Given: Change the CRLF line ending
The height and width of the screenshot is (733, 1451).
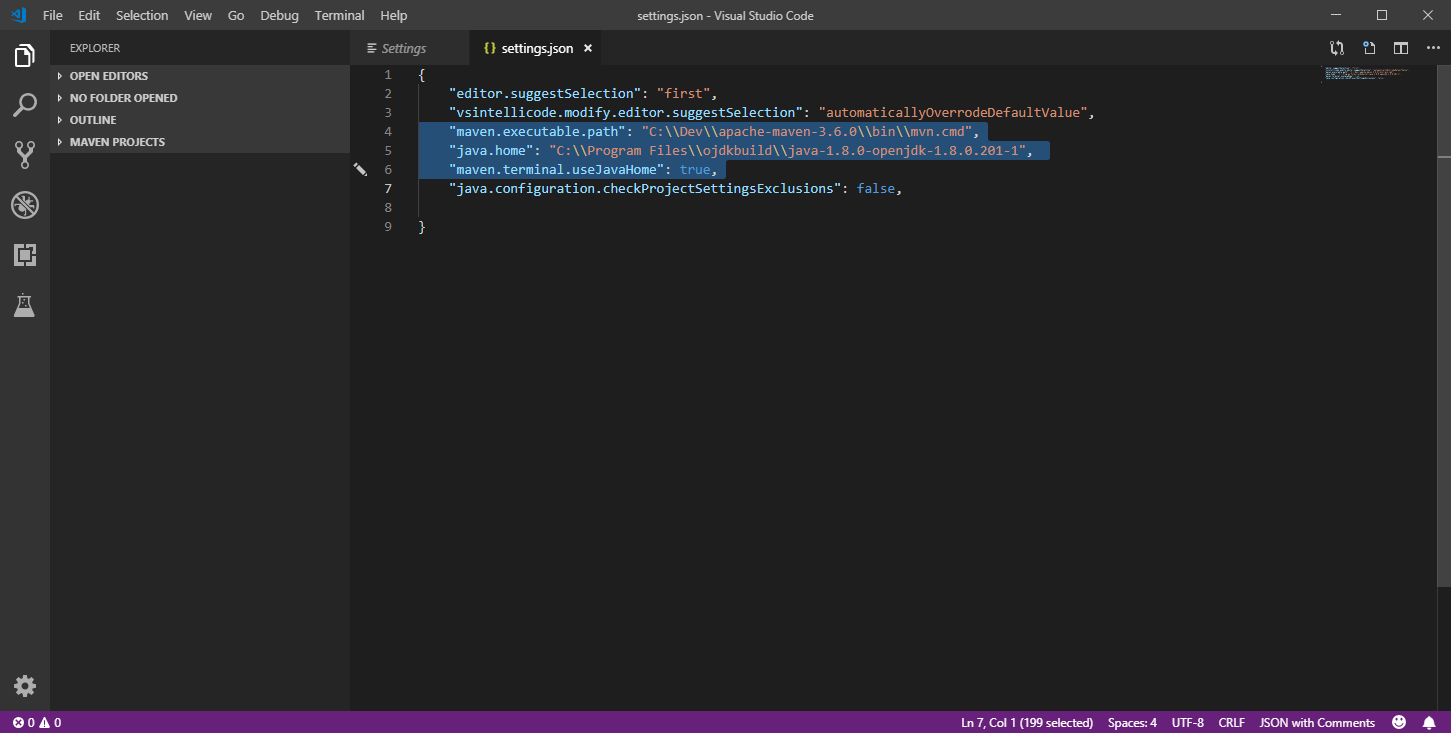Looking at the screenshot, I should click(x=1231, y=723).
